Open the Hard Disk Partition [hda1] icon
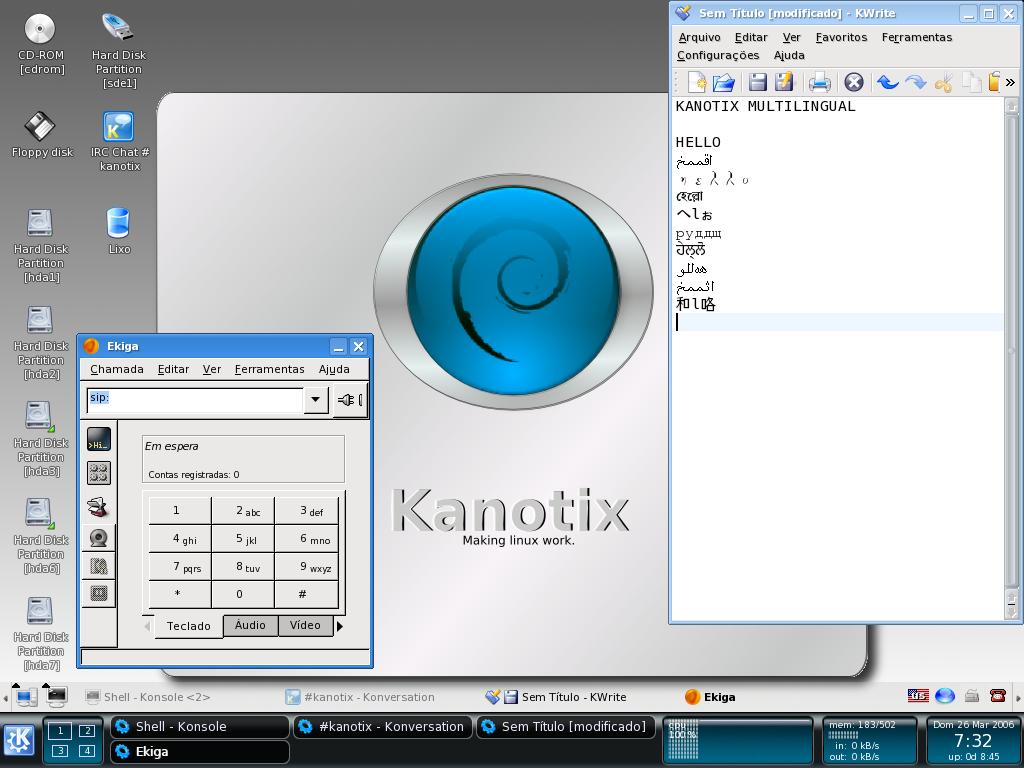Image resolution: width=1024 pixels, height=768 pixels. point(40,245)
